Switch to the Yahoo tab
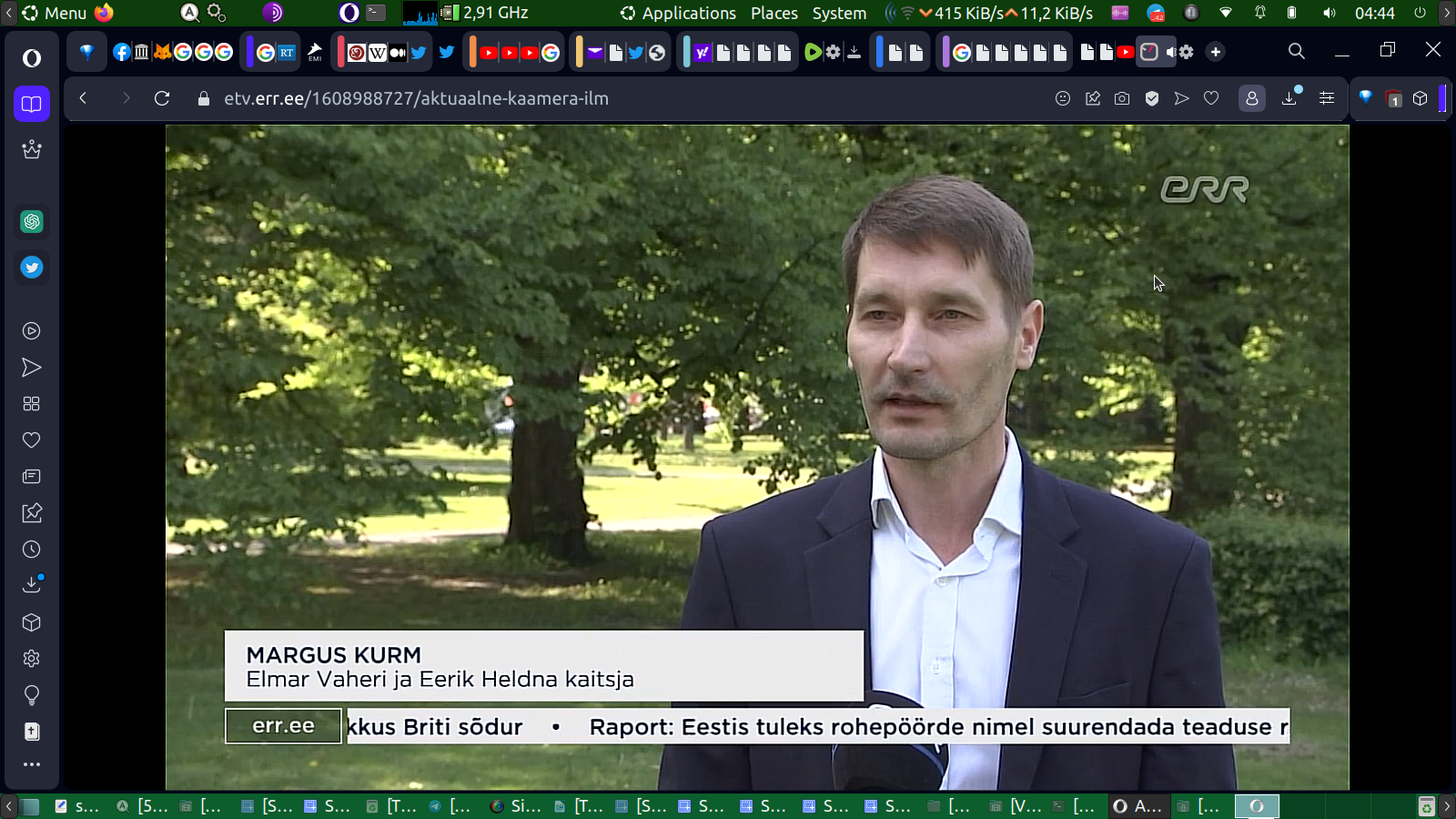 point(702,52)
